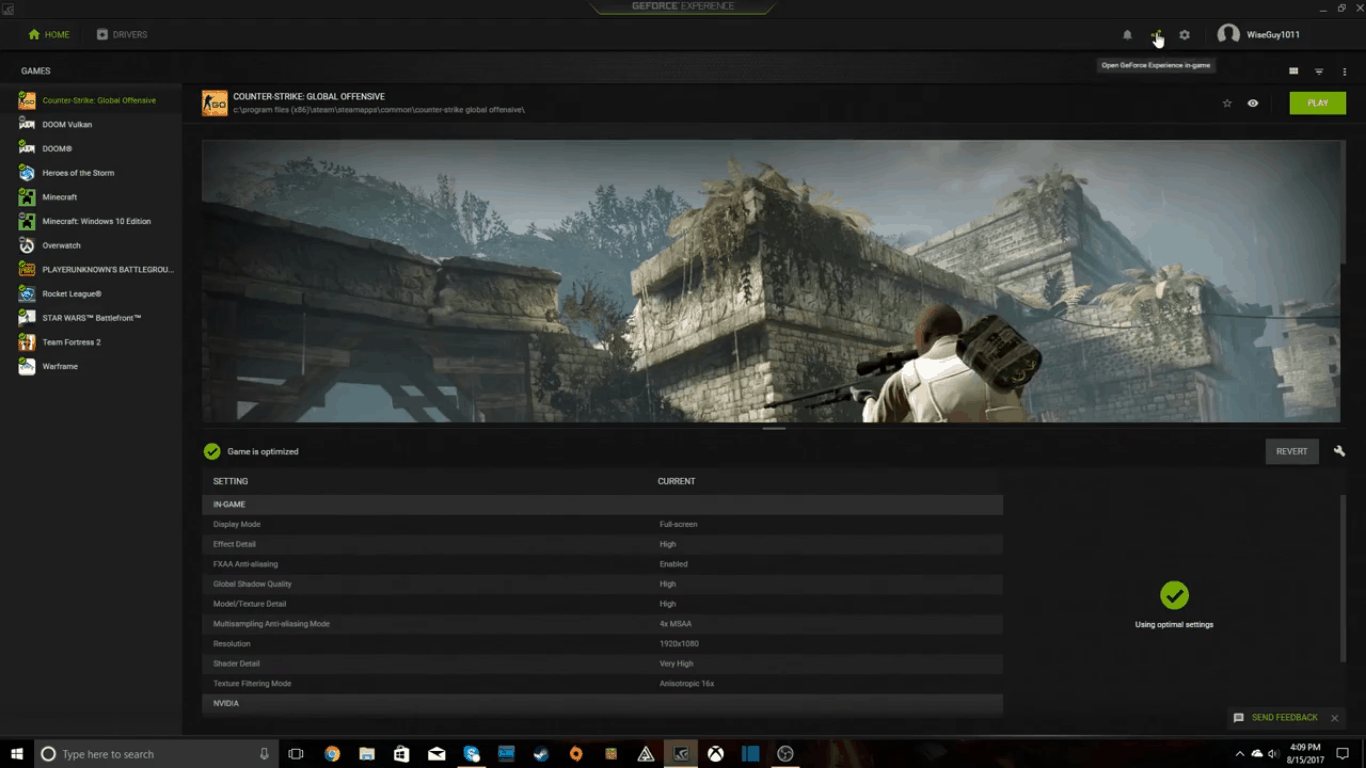Image resolution: width=1366 pixels, height=768 pixels.
Task: Click the Texture Filtering Mode row
Action: [602, 684]
